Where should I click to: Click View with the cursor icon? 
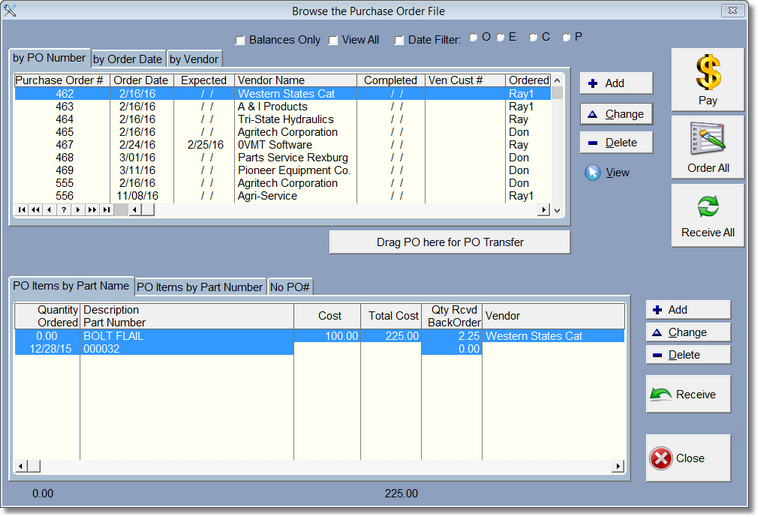(x=608, y=172)
